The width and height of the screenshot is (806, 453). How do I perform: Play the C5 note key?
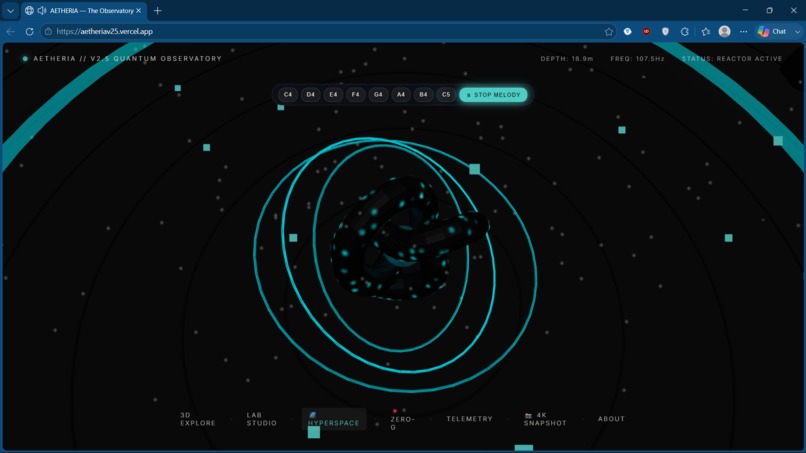tap(446, 95)
